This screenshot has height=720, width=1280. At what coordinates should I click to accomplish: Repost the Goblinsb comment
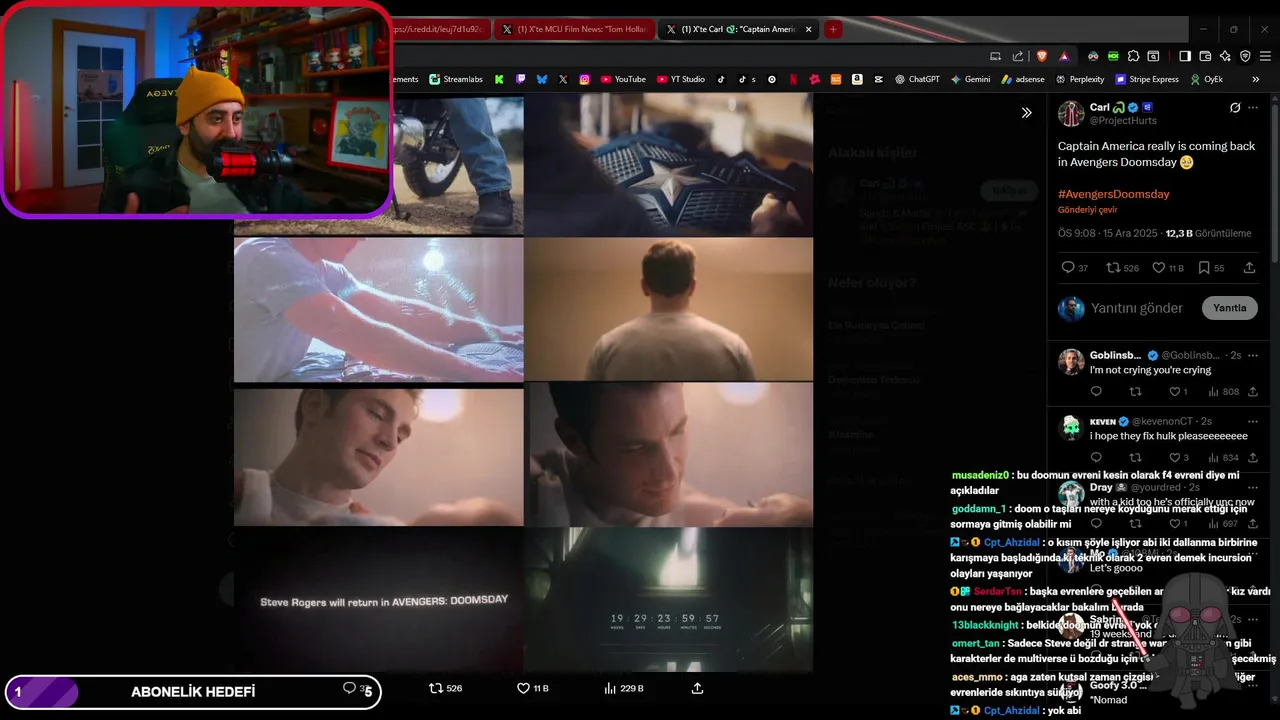(x=1135, y=392)
